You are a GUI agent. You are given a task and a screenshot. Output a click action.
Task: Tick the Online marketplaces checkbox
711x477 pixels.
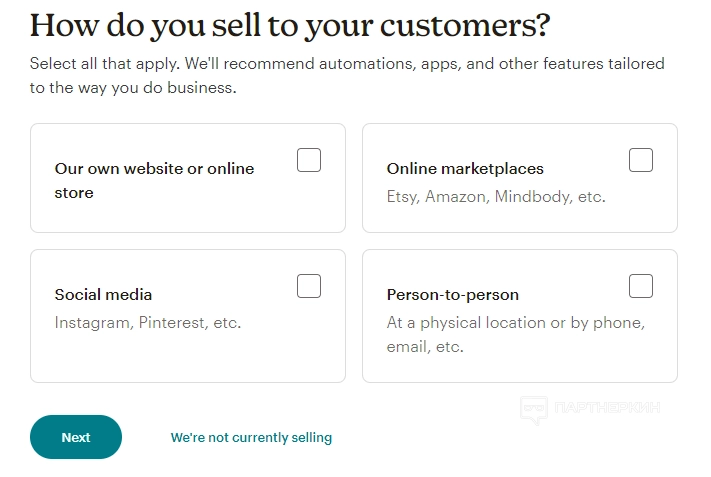coord(641,160)
